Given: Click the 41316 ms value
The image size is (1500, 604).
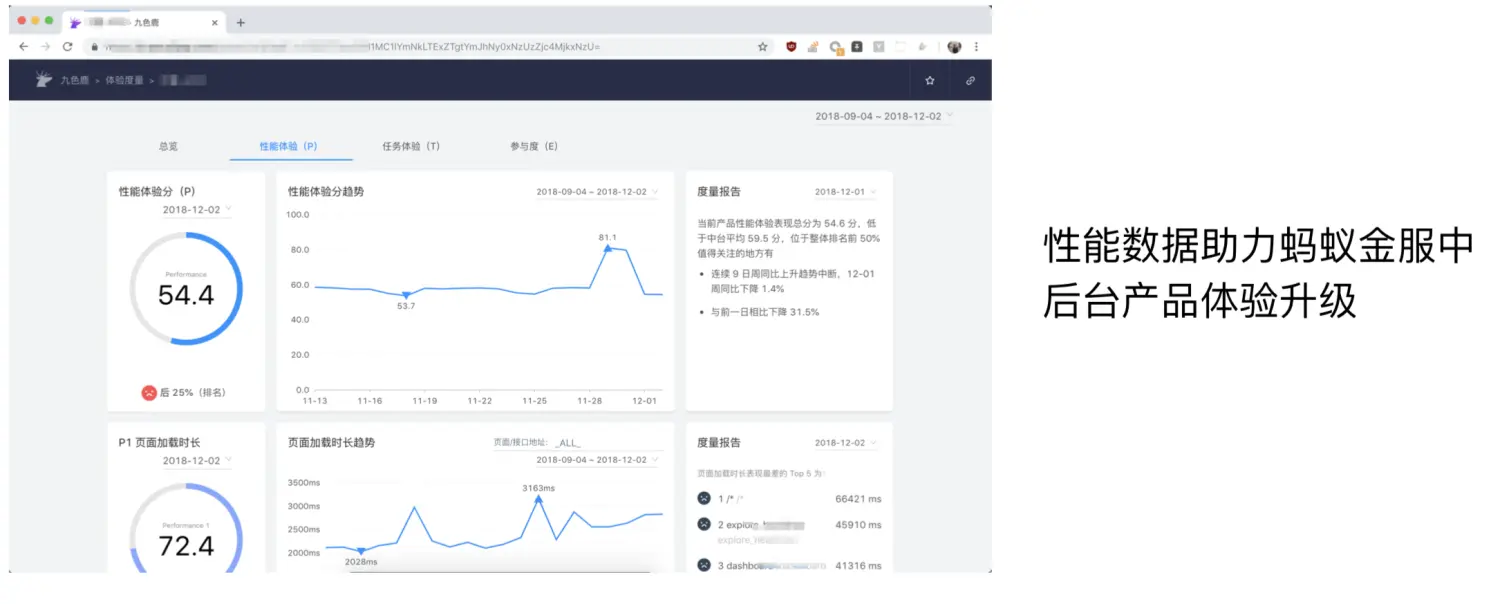Looking at the screenshot, I should coord(858,565).
